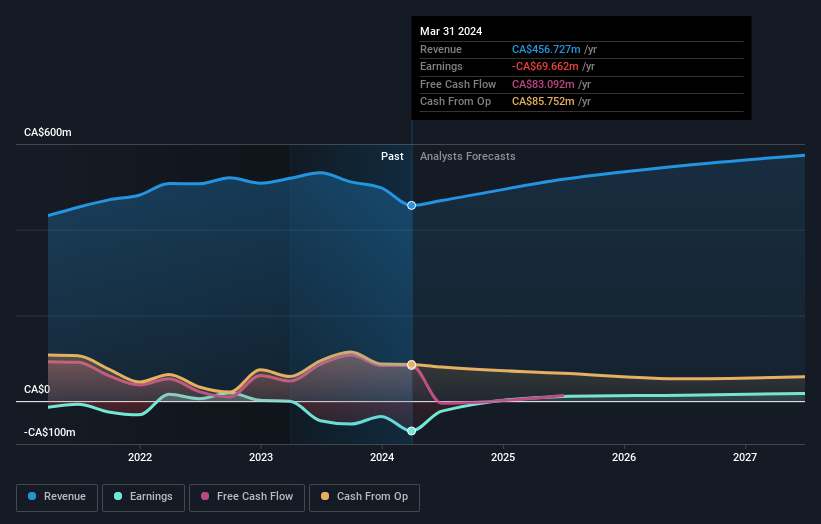The width and height of the screenshot is (821, 524).
Task: Click the teal Earnings legend dot
Action: point(118,496)
